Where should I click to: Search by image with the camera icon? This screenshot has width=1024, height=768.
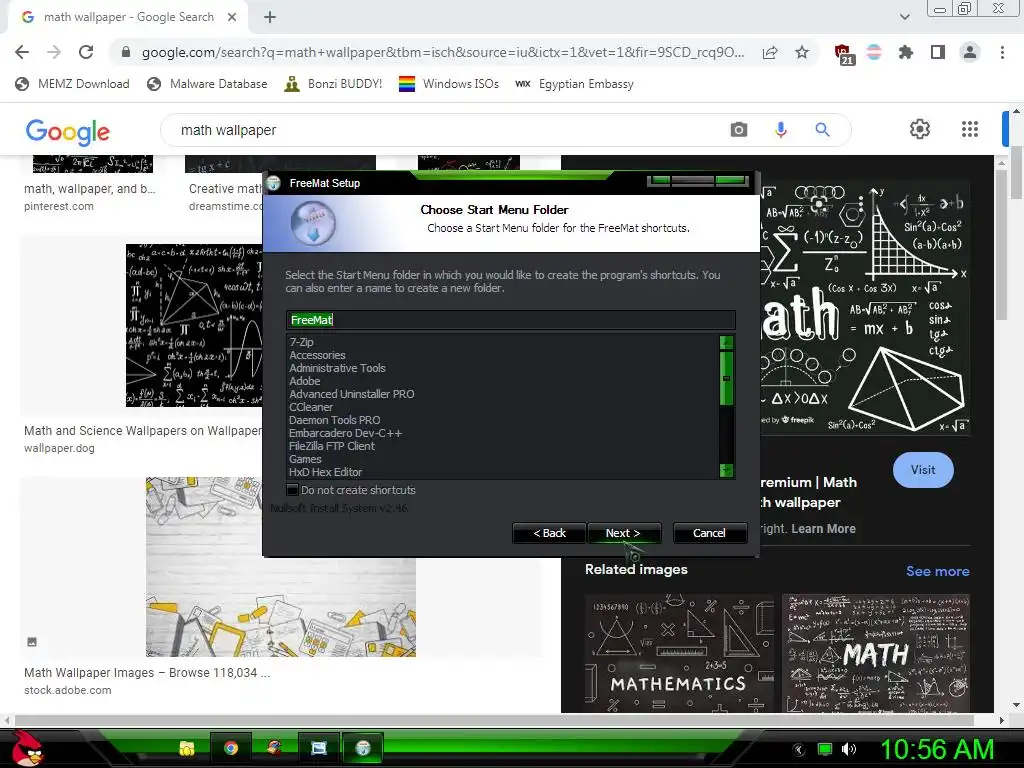click(739, 130)
